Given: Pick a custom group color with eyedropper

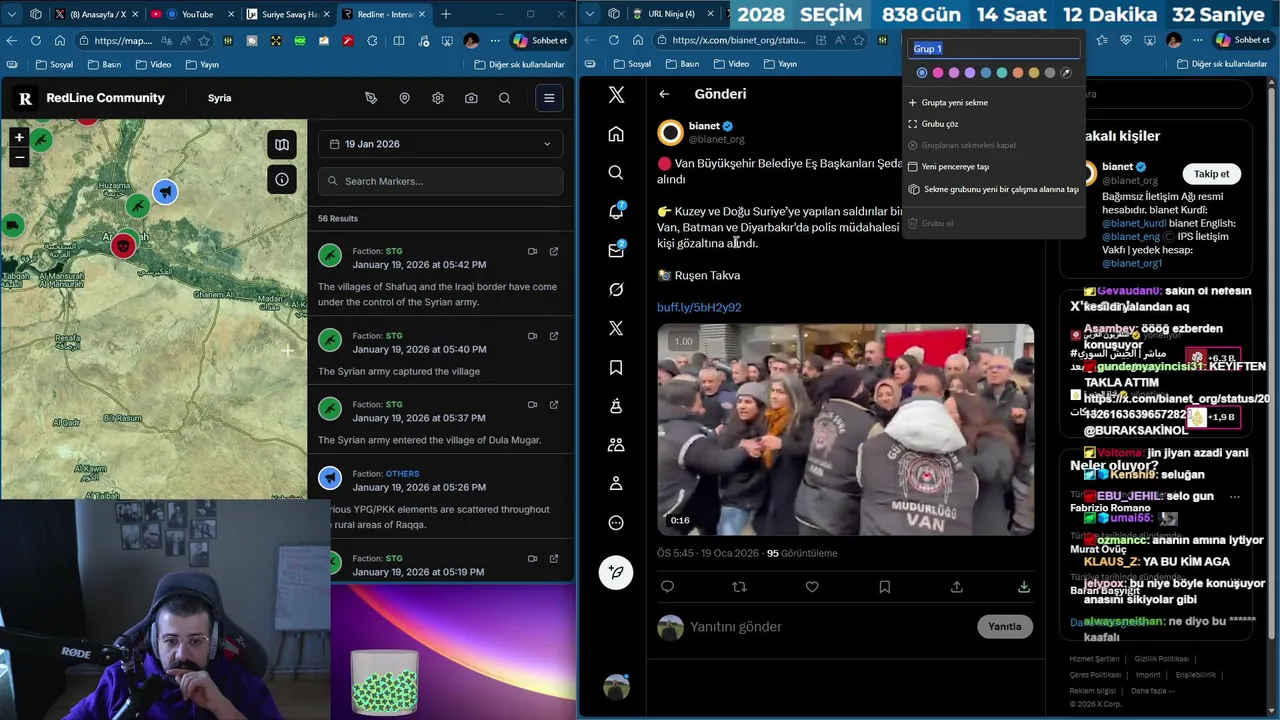Looking at the screenshot, I should click(1066, 73).
